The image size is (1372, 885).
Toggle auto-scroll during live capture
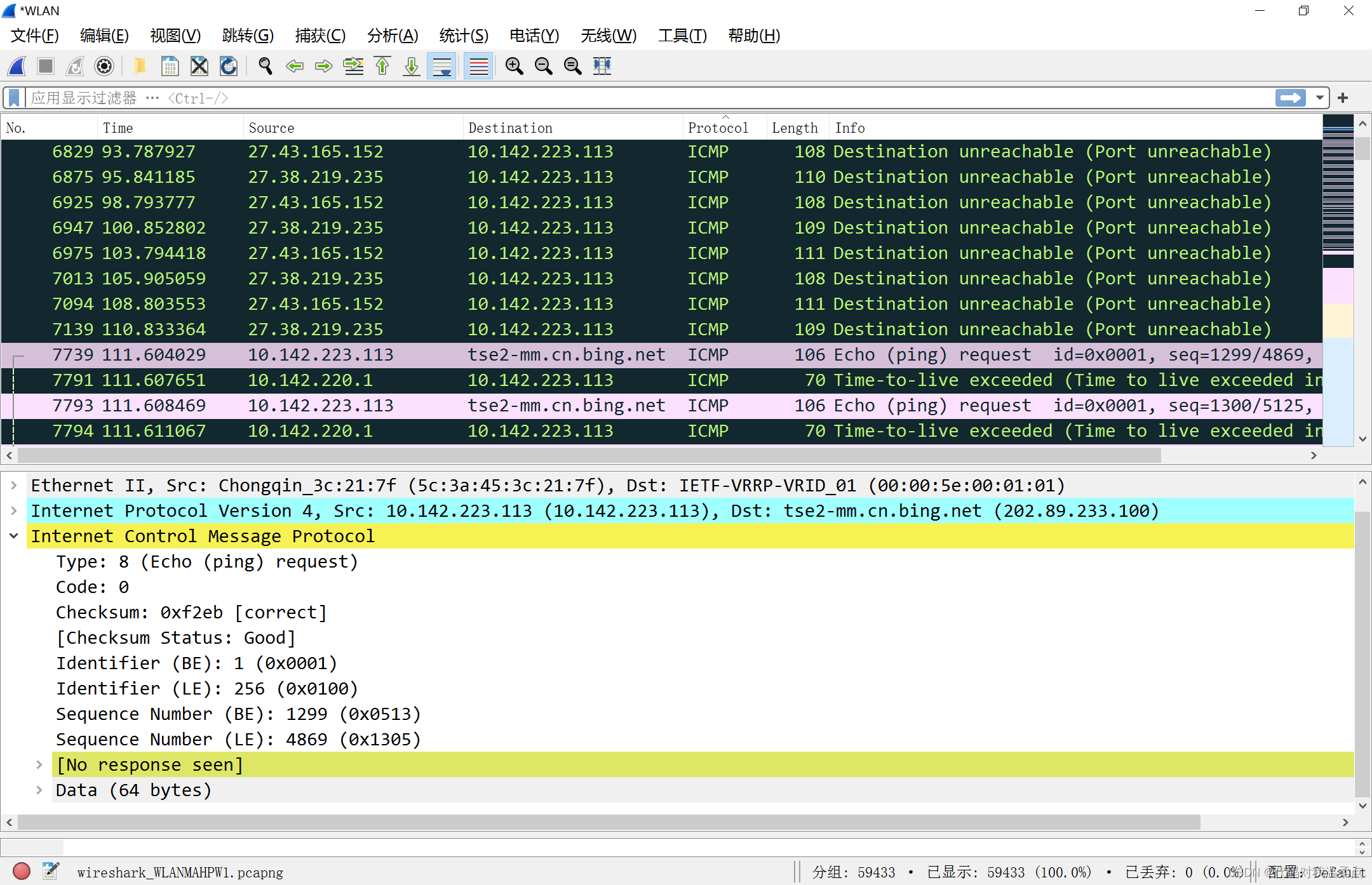click(x=442, y=66)
